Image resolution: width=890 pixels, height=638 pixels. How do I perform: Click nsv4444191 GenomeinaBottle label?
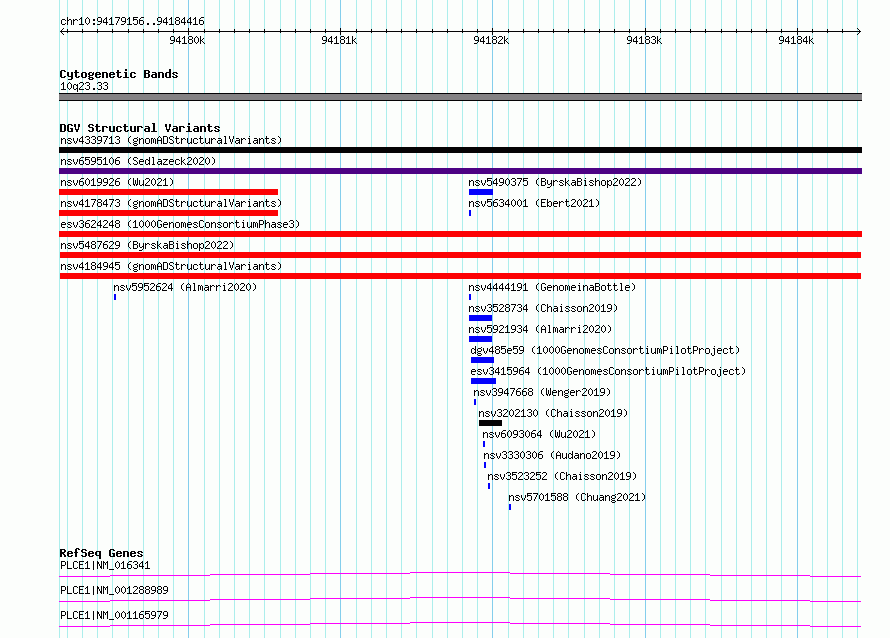click(x=552, y=287)
